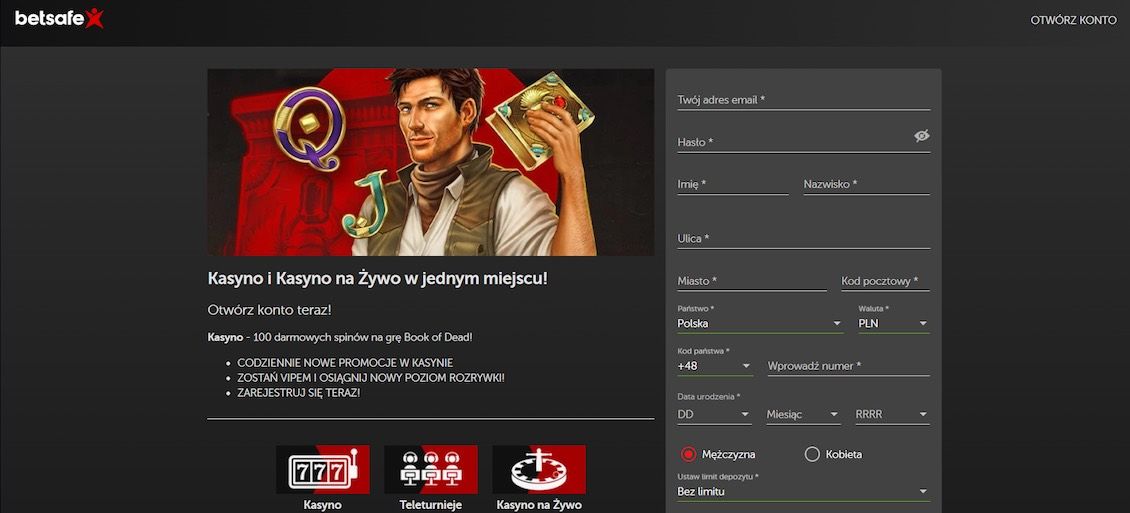The image size is (1130, 513).
Task: Toggle password visibility eye icon
Action: pos(922,135)
